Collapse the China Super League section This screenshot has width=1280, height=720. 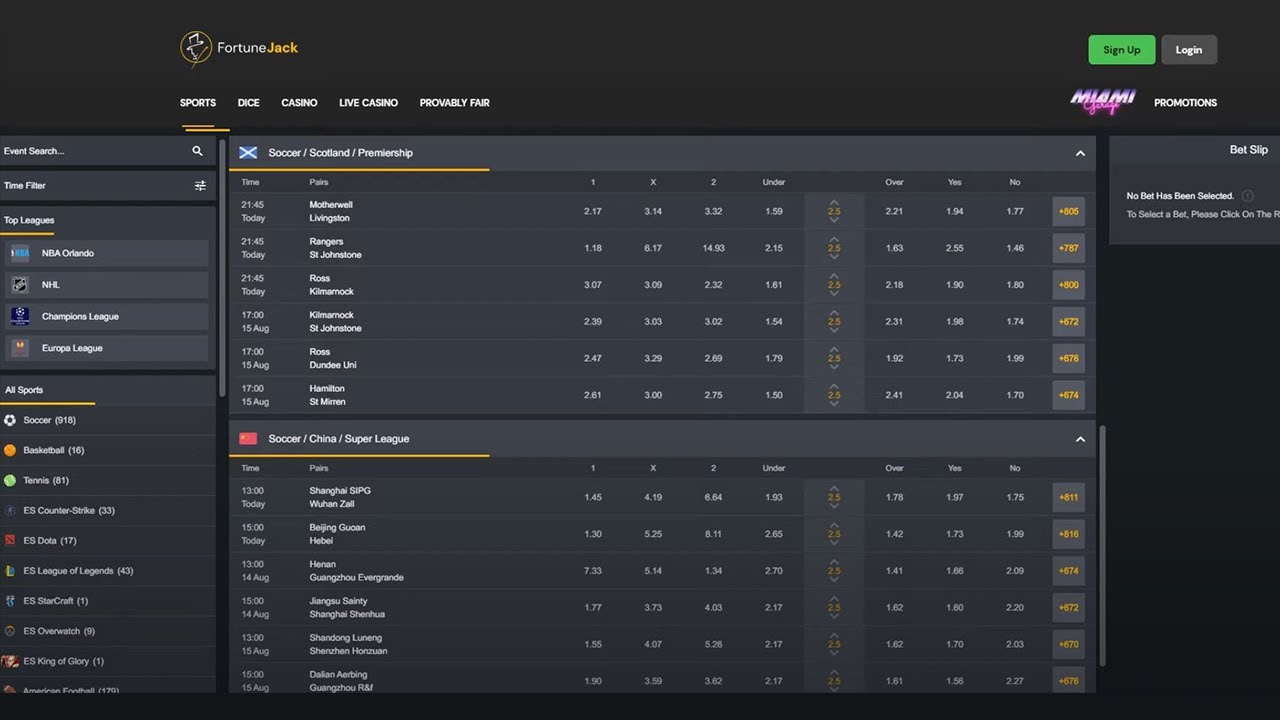point(1080,439)
